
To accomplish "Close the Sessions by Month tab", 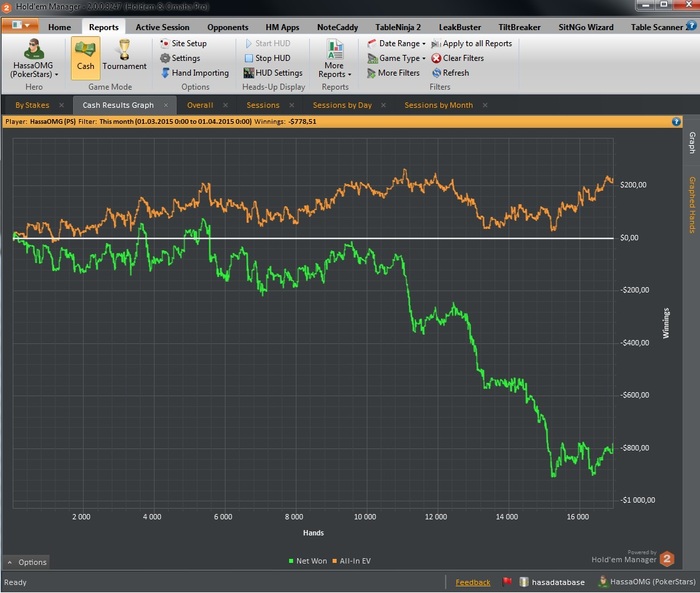I will pos(485,105).
